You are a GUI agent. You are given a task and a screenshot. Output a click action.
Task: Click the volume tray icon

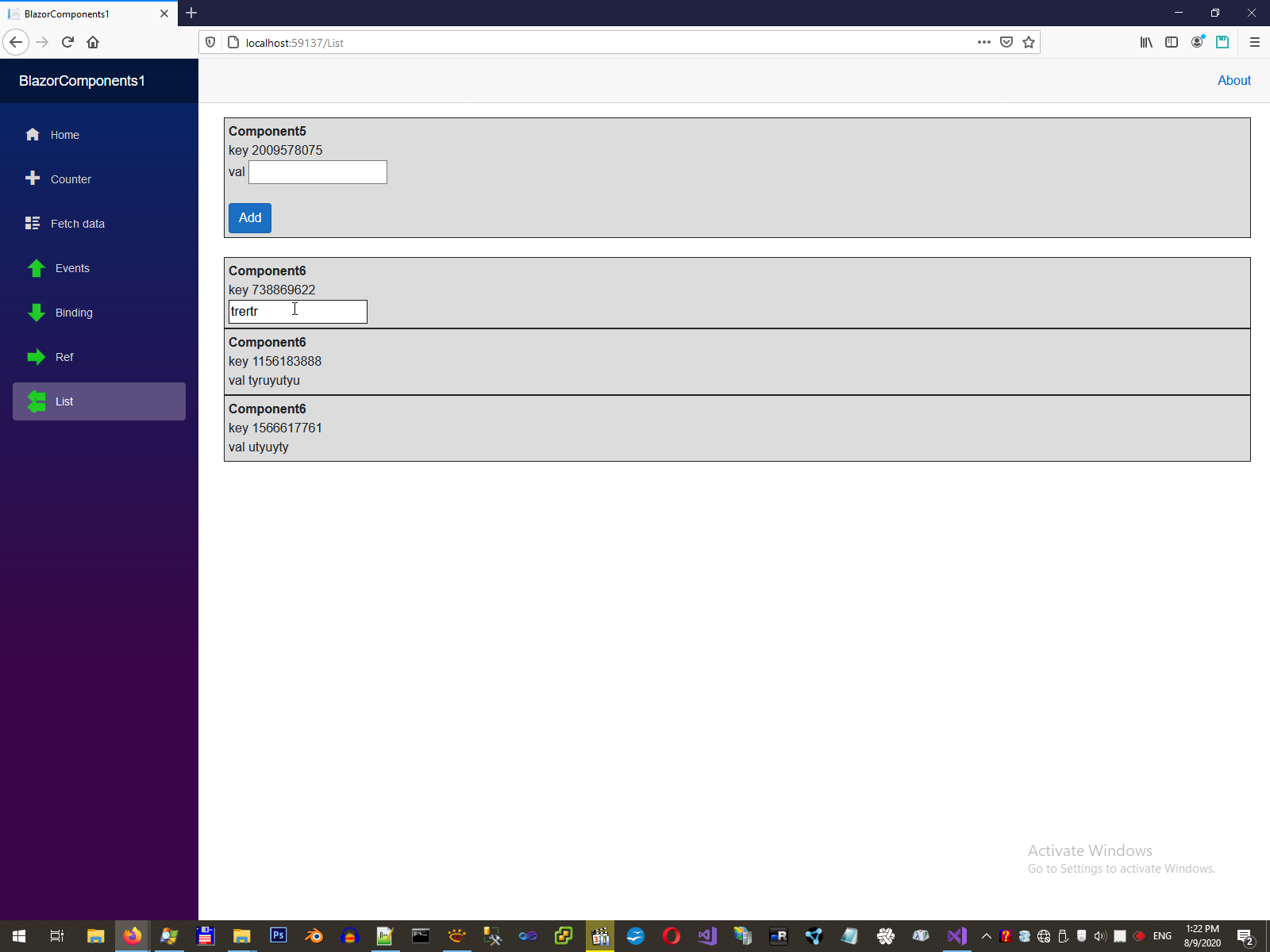[x=1100, y=936]
